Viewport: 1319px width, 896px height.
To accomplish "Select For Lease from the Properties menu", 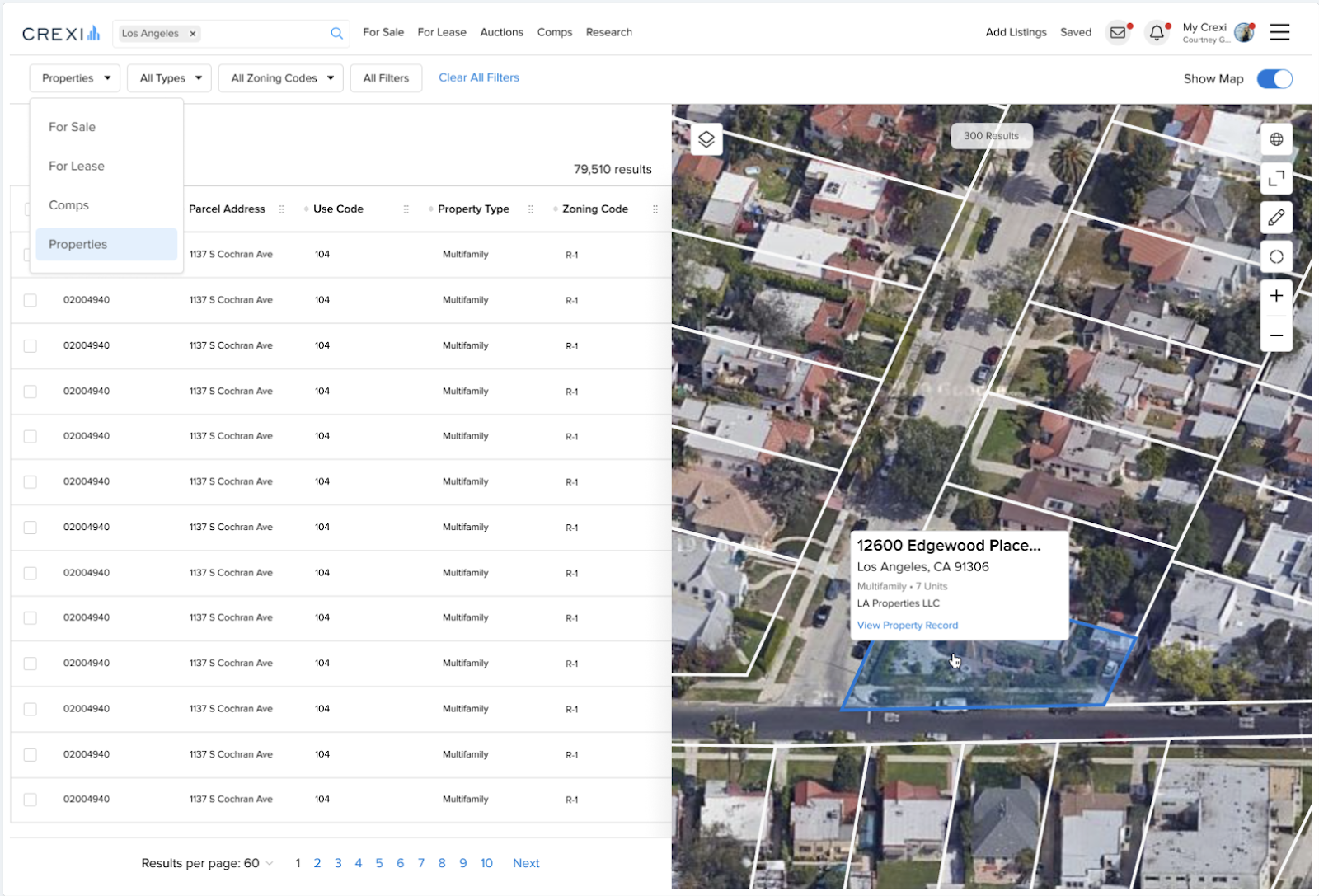I will click(76, 166).
